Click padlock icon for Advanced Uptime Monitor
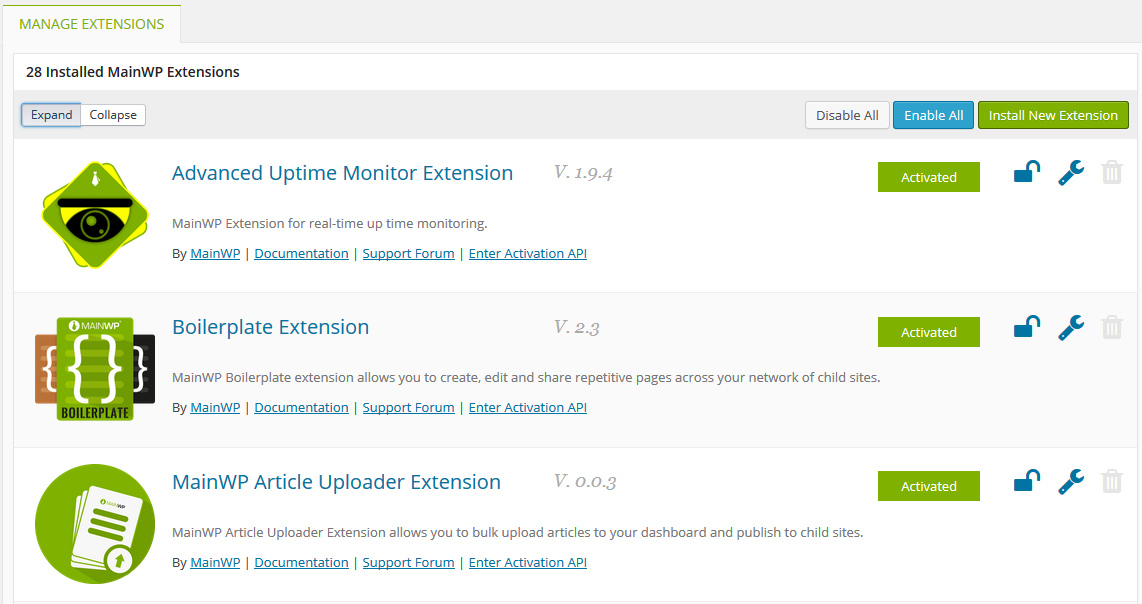1142x604 pixels. [1027, 172]
